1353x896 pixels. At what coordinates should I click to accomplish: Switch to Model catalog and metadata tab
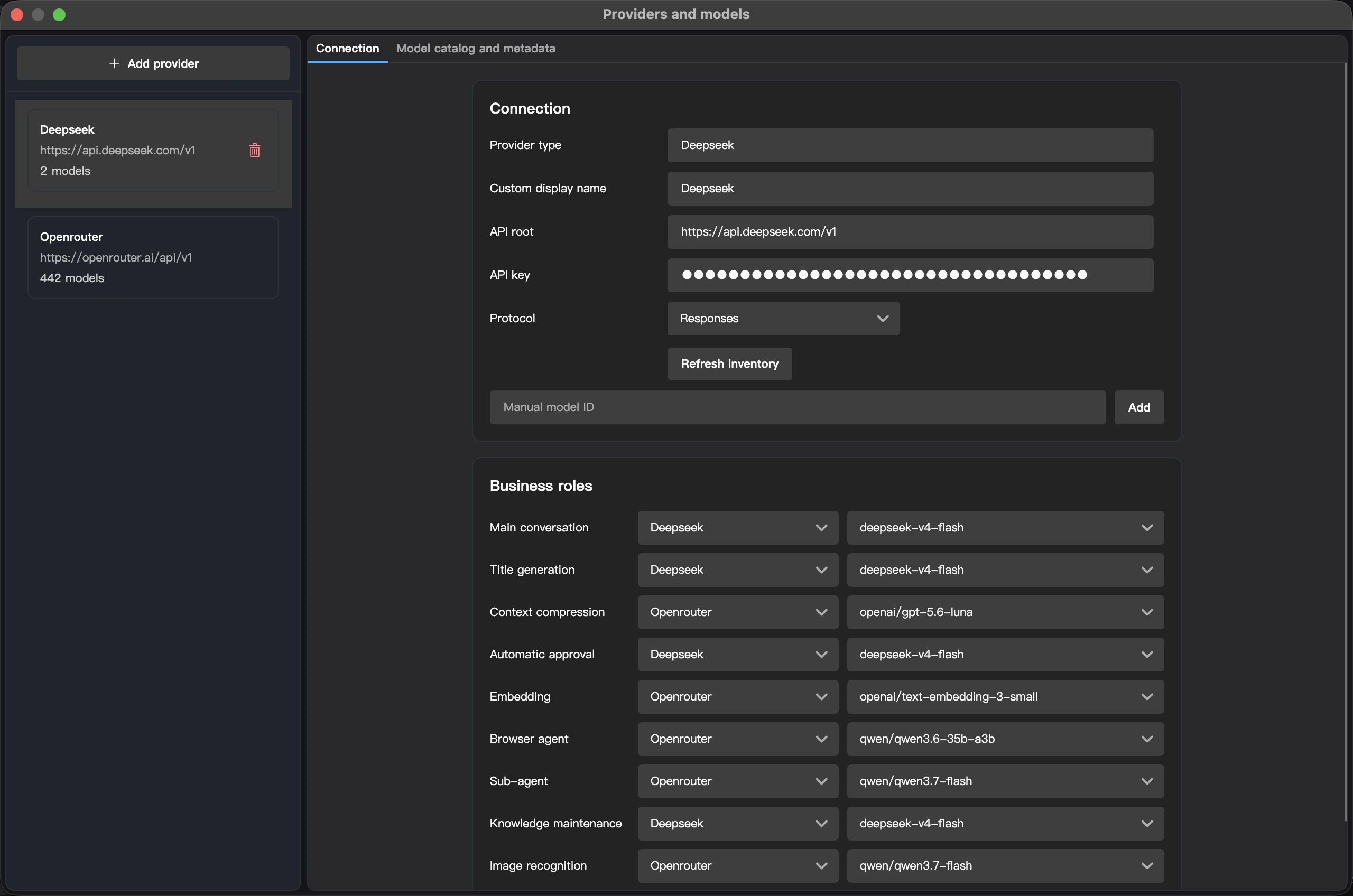476,48
